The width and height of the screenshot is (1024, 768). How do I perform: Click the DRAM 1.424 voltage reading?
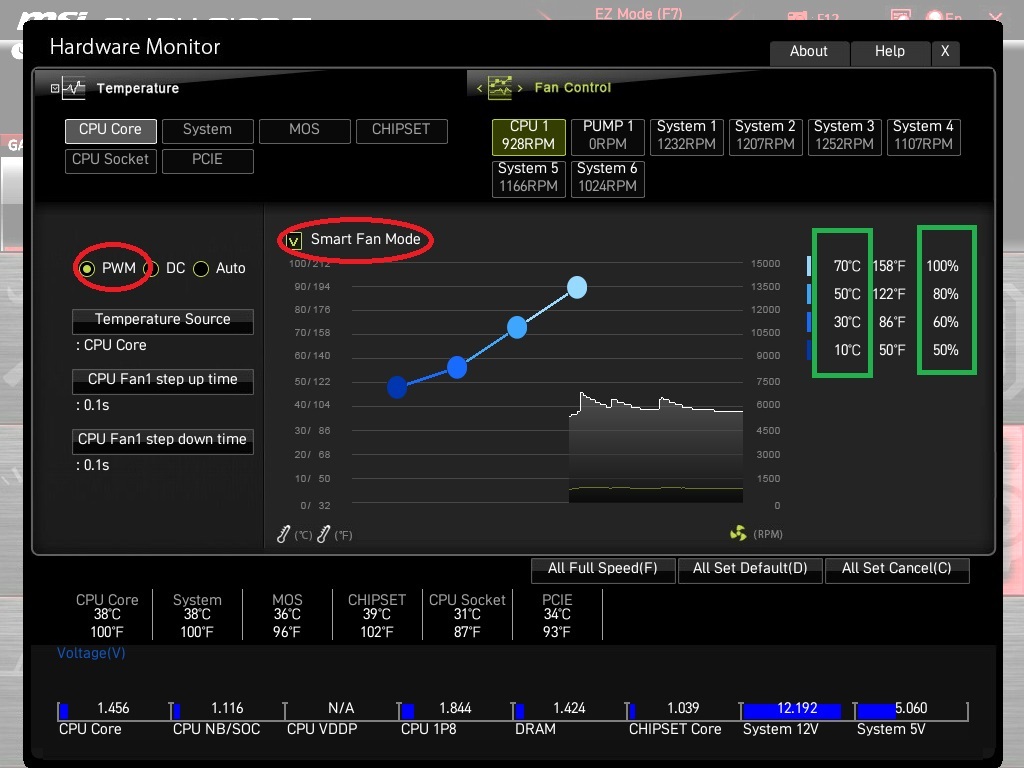click(x=569, y=709)
